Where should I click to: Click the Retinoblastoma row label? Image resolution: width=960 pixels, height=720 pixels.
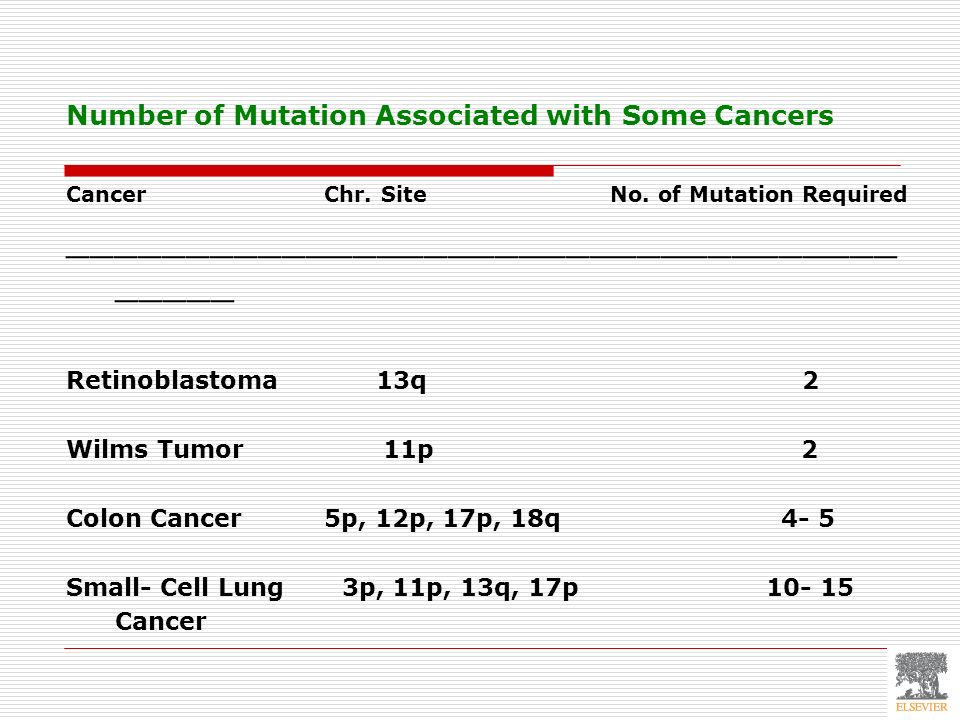pos(171,380)
